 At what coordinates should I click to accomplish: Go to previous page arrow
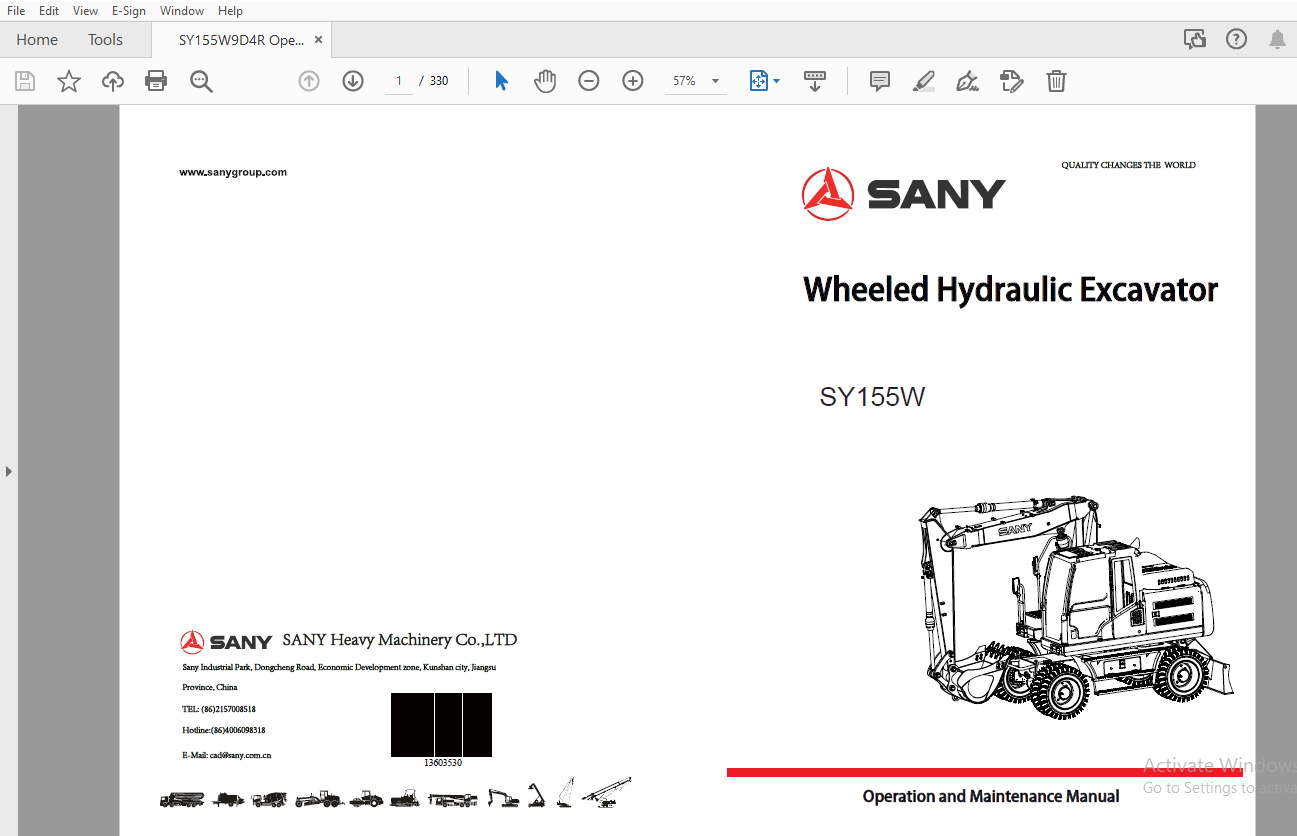click(309, 81)
